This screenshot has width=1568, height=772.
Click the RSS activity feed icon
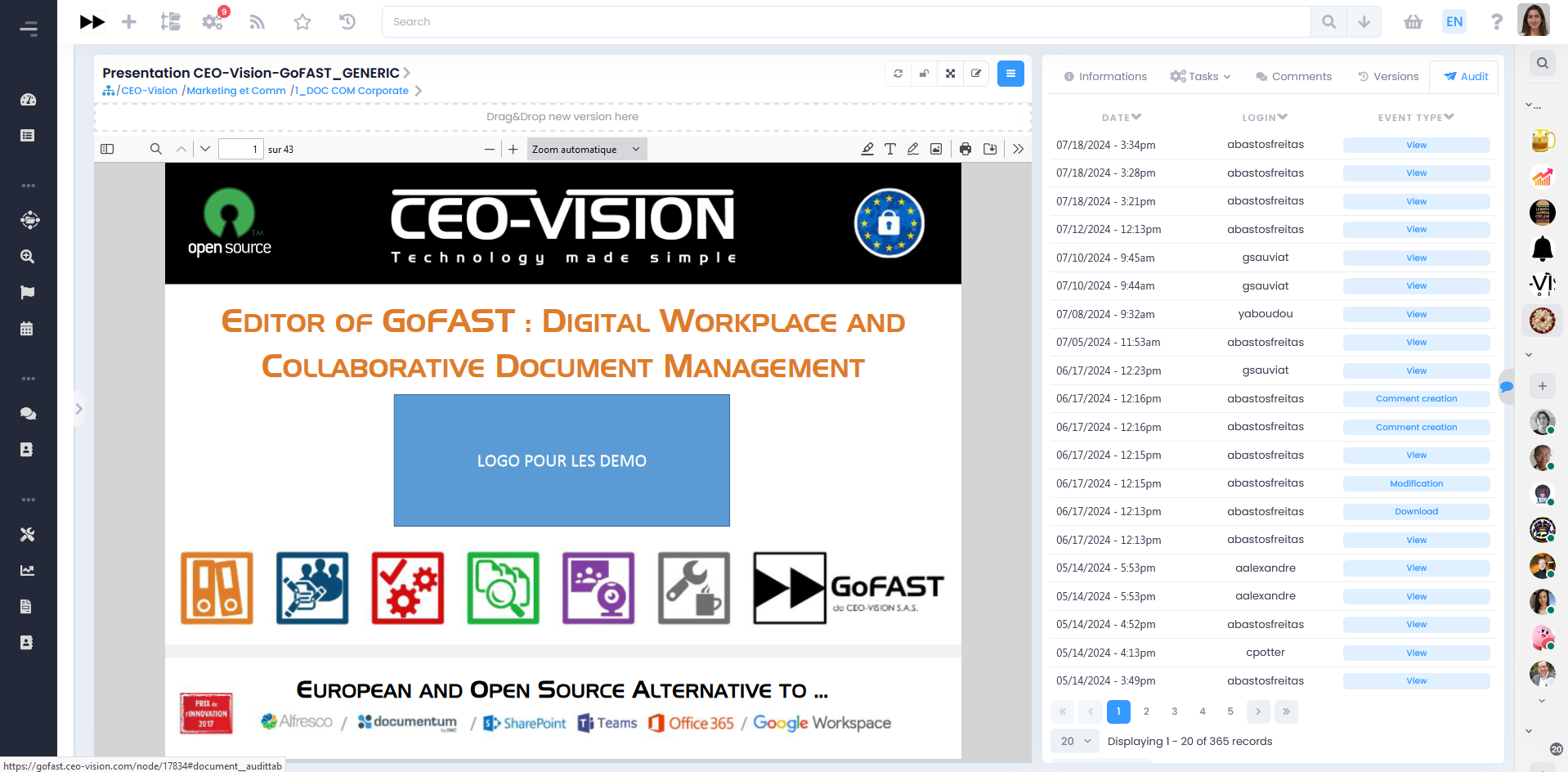258,22
